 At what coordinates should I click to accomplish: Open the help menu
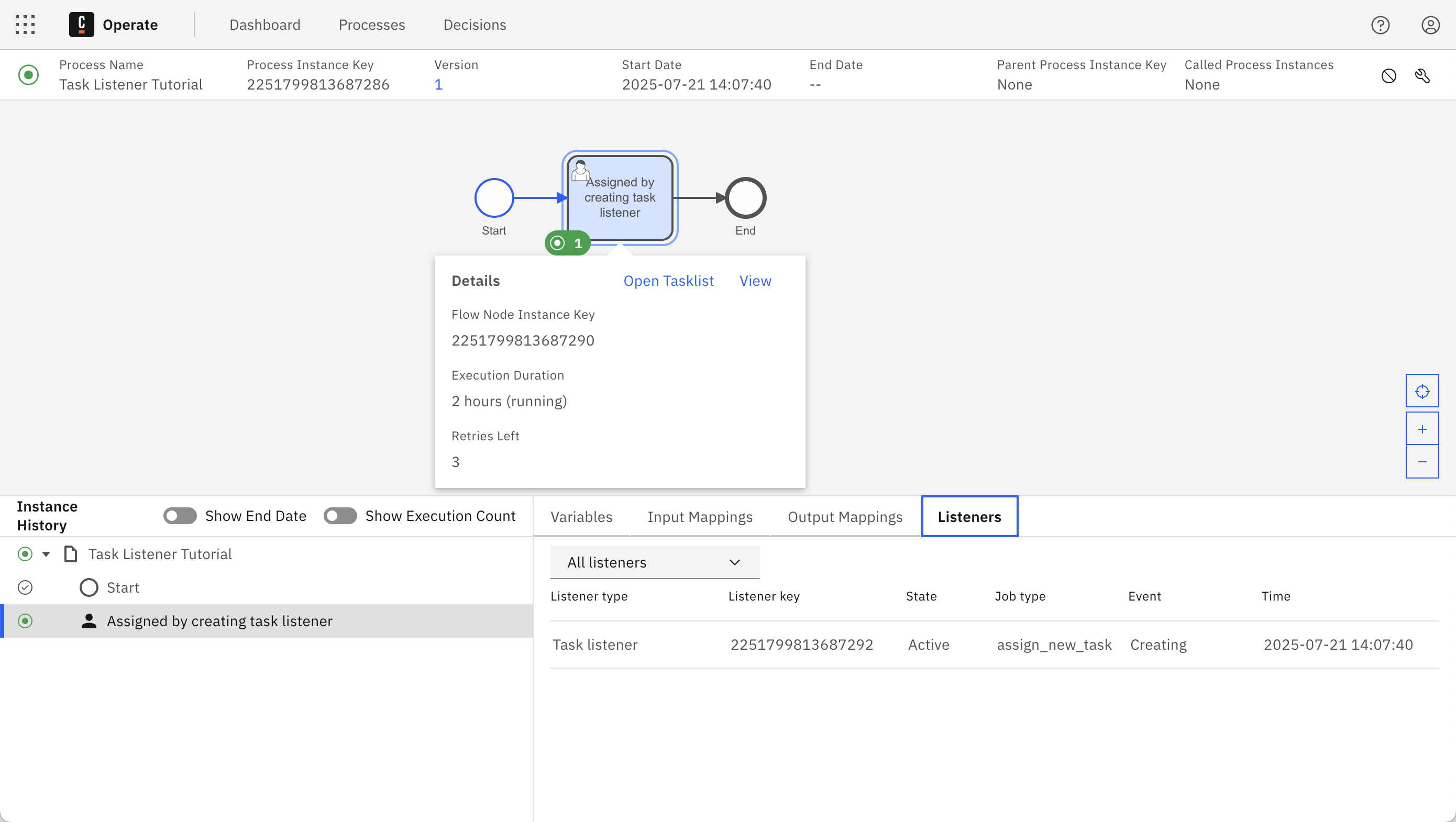(1380, 24)
